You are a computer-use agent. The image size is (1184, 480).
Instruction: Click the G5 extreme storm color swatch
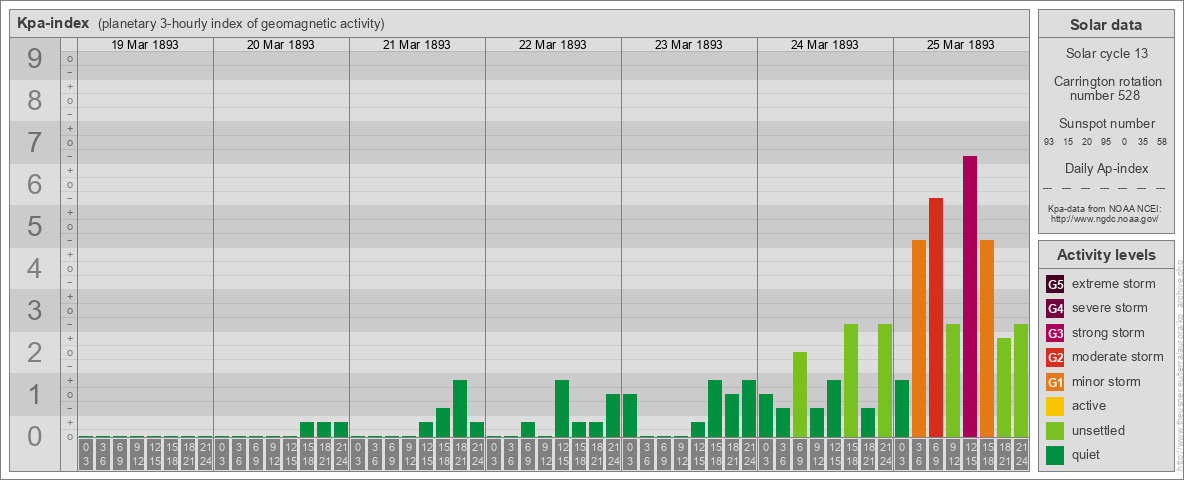tap(1055, 284)
